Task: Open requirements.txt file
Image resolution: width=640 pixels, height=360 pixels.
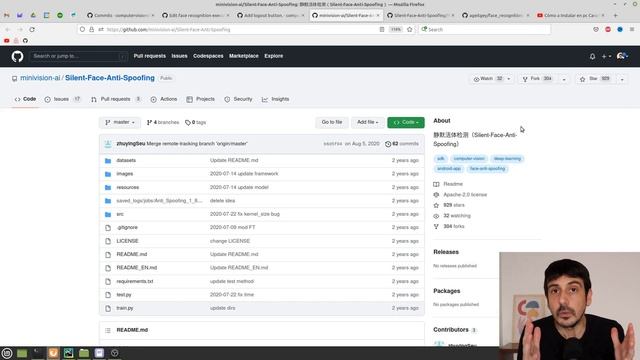Action: coord(135,281)
